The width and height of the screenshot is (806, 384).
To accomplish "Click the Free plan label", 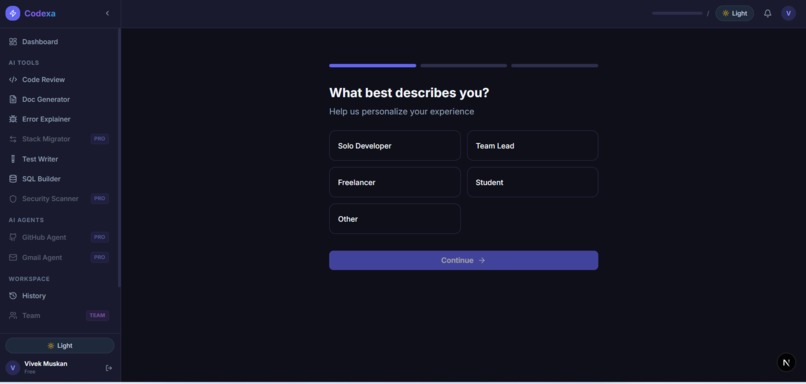I will pos(30,372).
